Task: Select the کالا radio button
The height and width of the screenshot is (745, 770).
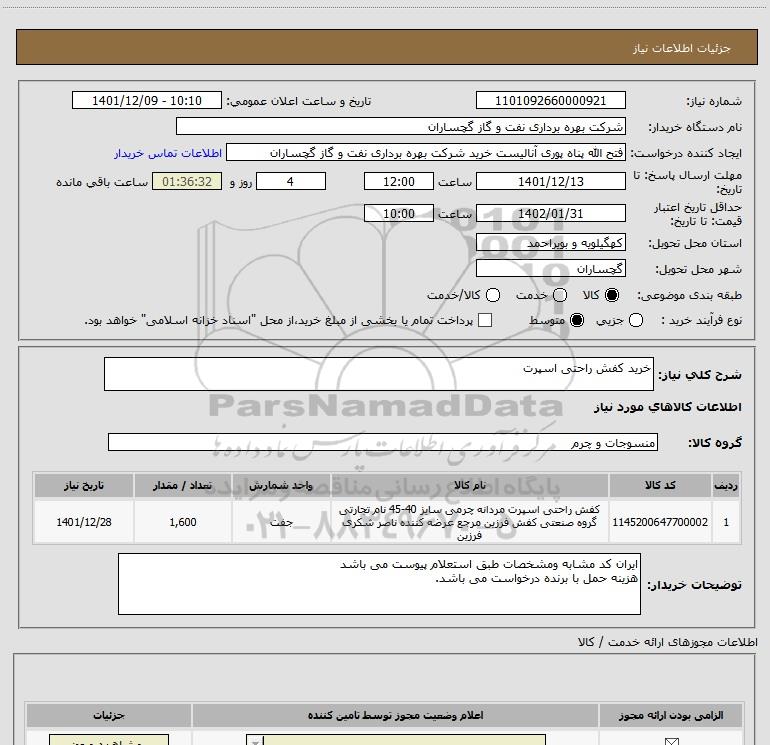Action: click(612, 295)
